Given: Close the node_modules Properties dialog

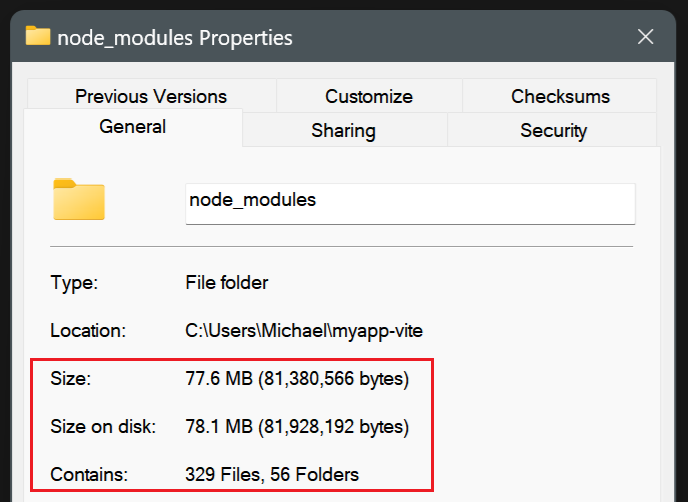Looking at the screenshot, I should (x=645, y=37).
